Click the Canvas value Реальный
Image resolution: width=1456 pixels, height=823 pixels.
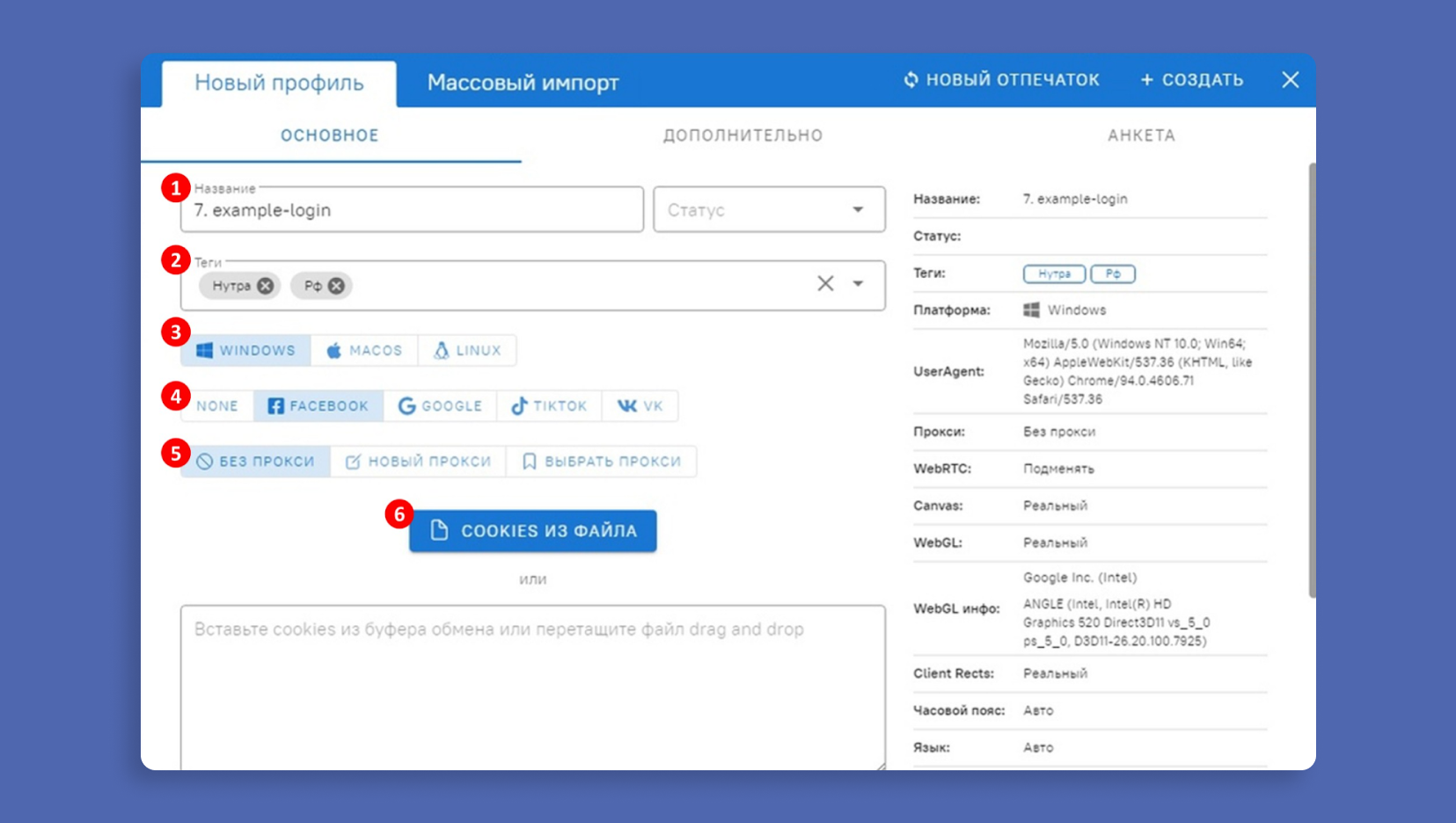1055,506
